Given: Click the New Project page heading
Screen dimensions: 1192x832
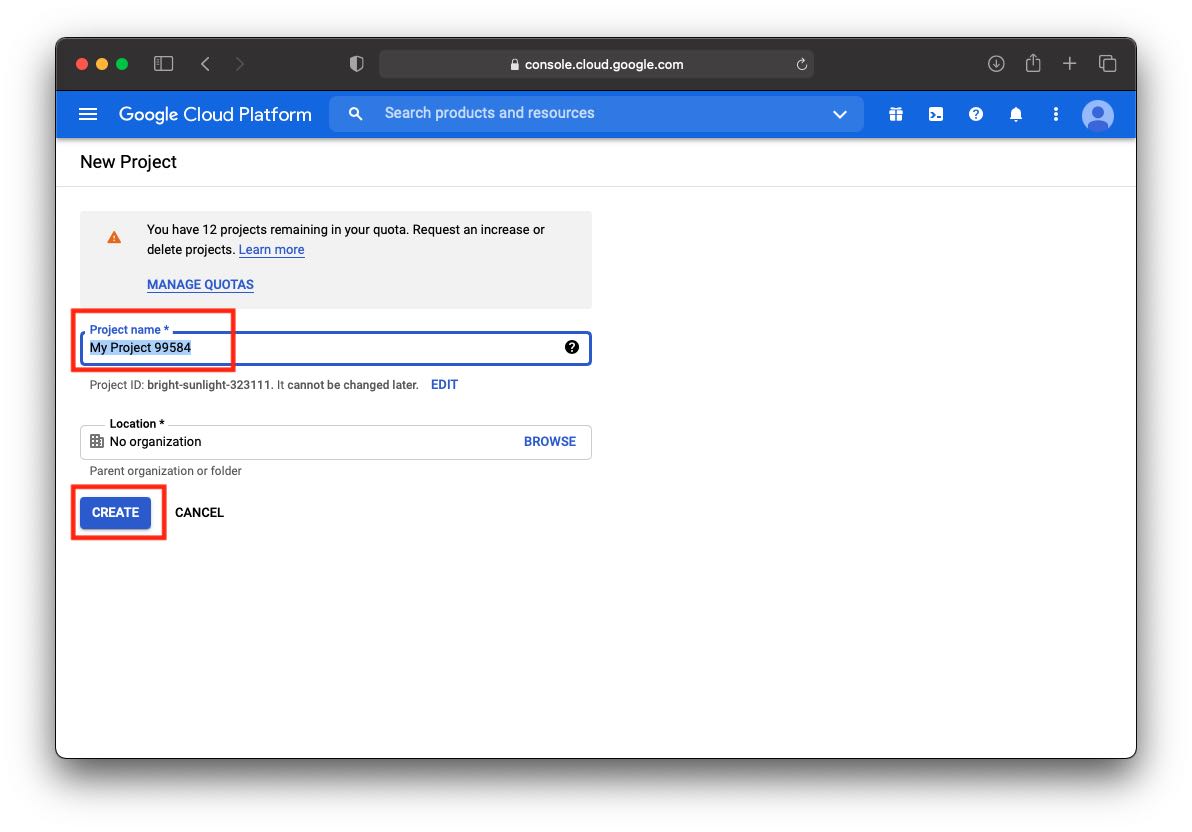Looking at the screenshot, I should [x=128, y=162].
